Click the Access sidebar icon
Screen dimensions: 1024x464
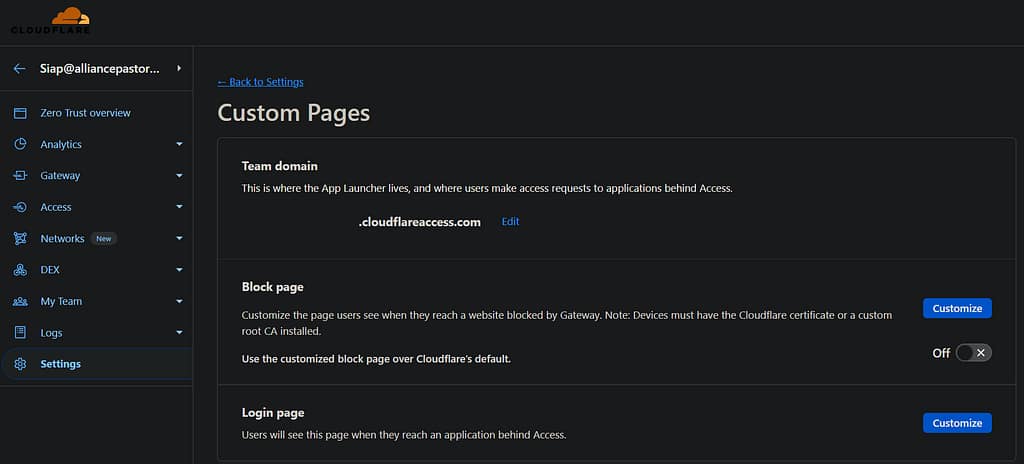(x=20, y=207)
